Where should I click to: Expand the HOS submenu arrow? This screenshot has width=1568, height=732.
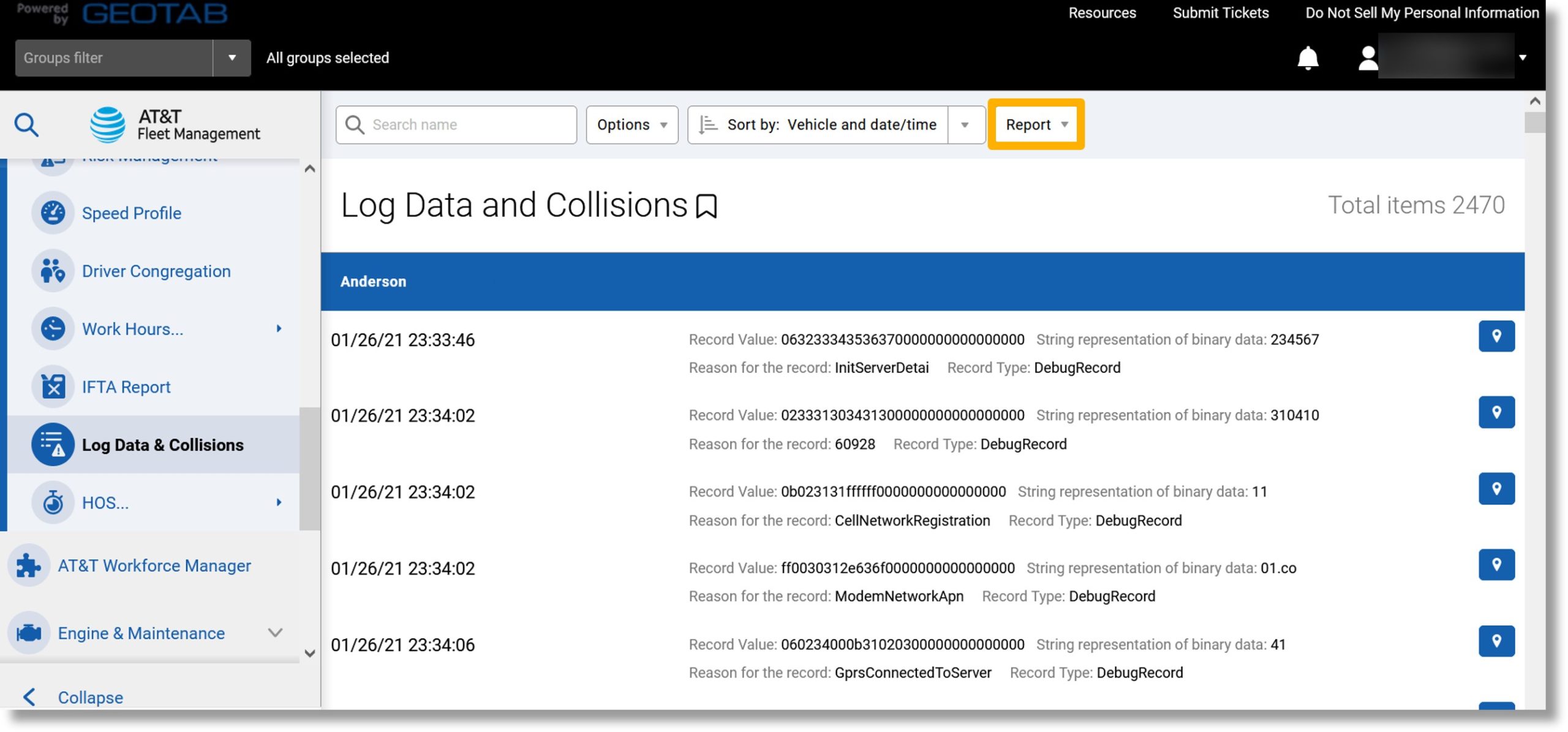[x=279, y=502]
